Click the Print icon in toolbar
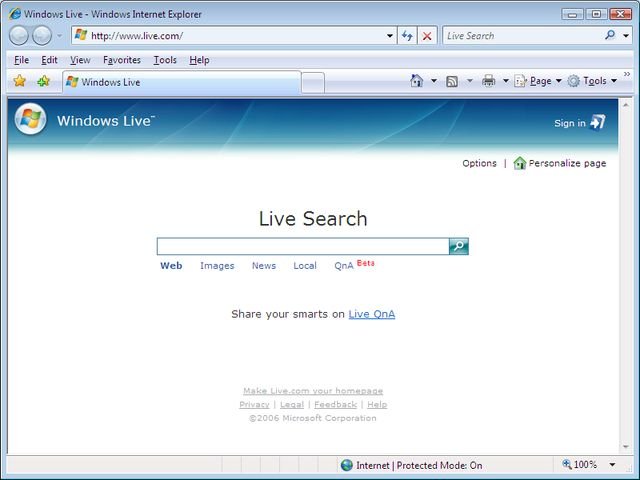Viewport: 640px width, 480px height. 488,81
